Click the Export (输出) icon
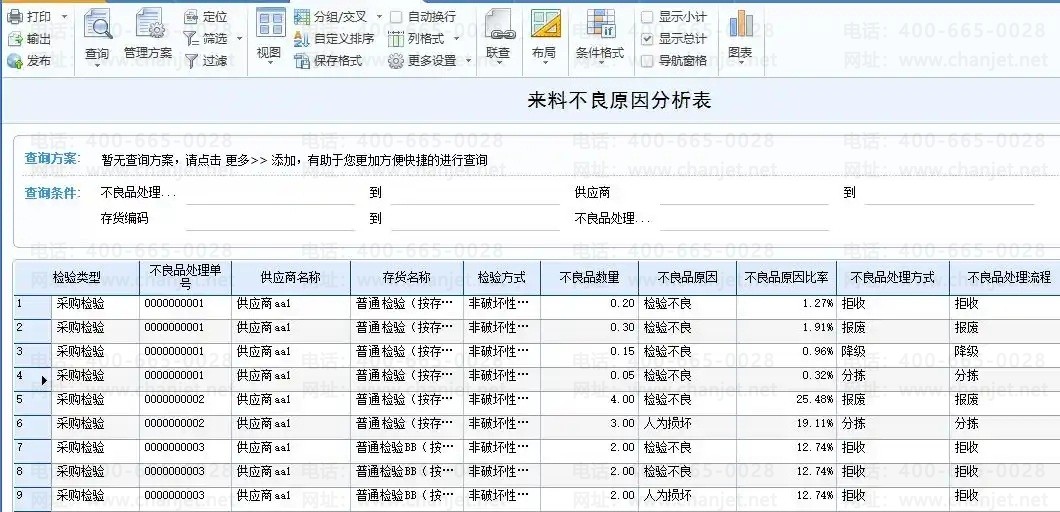Image resolution: width=1060 pixels, height=512 pixels. tap(15, 39)
